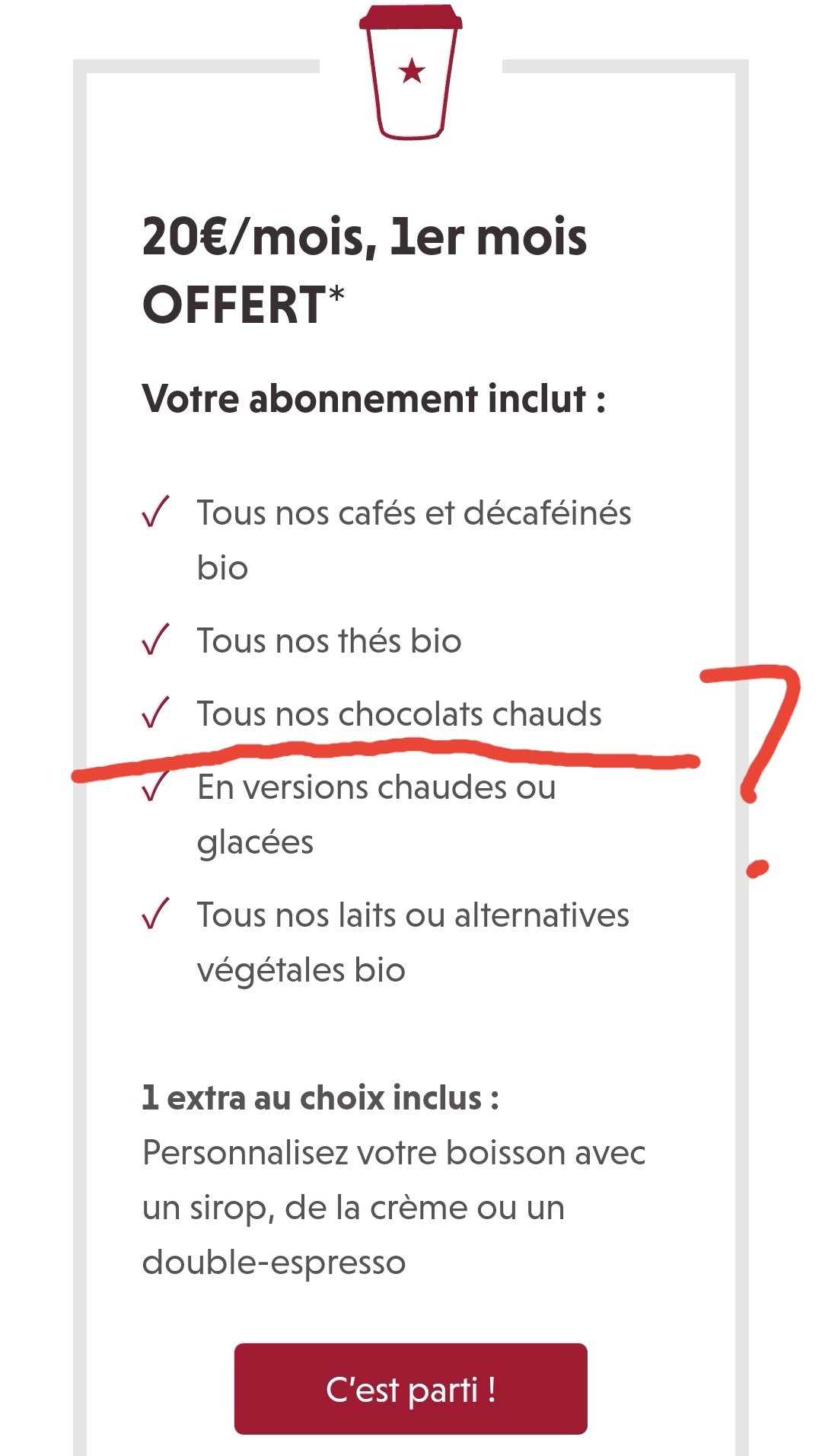This screenshot has width=822, height=1456.
Task: Tap the "C'est parti !" button
Action: (x=411, y=1388)
